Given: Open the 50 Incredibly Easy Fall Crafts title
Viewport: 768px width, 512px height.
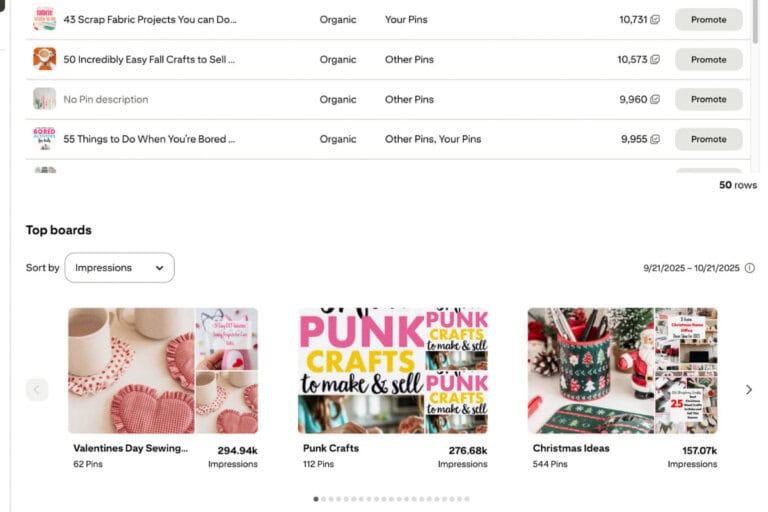Looking at the screenshot, I should (149, 60).
